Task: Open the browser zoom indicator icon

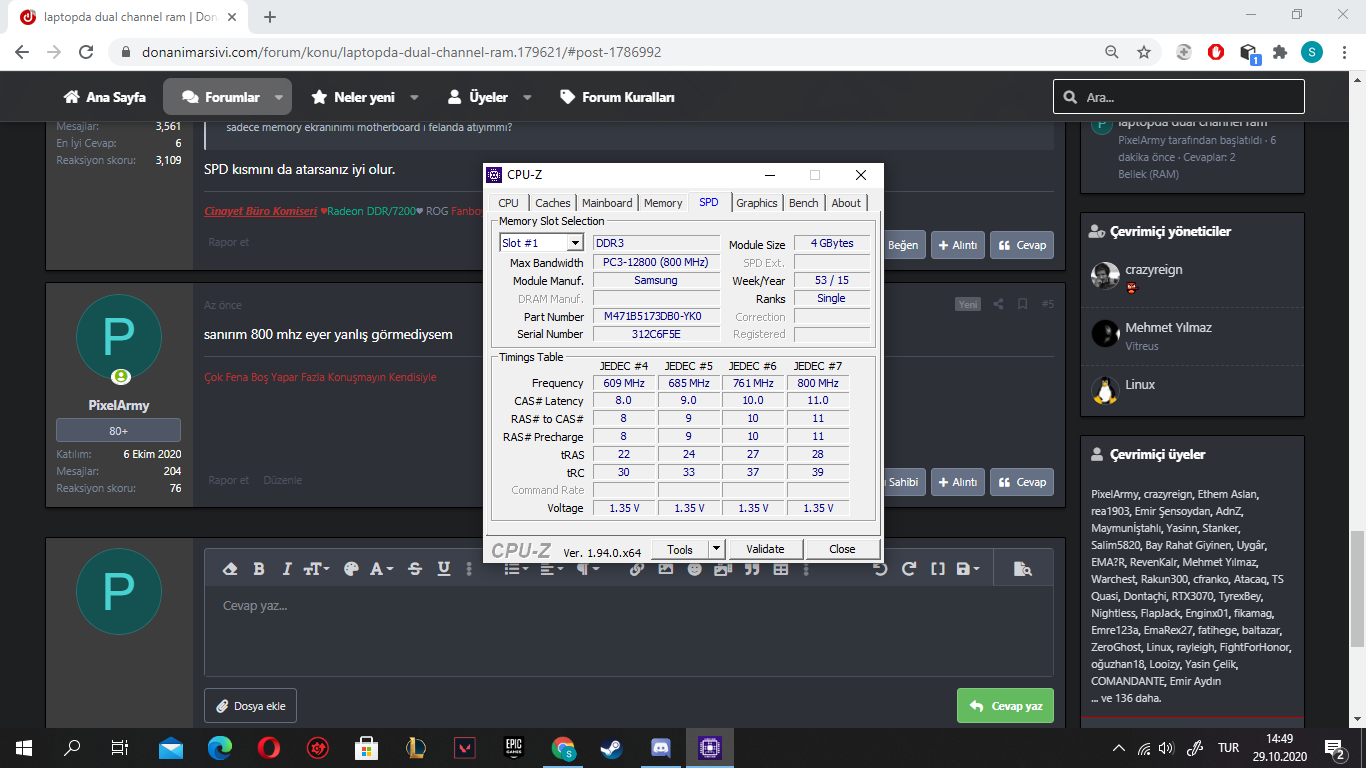Action: pos(1112,52)
